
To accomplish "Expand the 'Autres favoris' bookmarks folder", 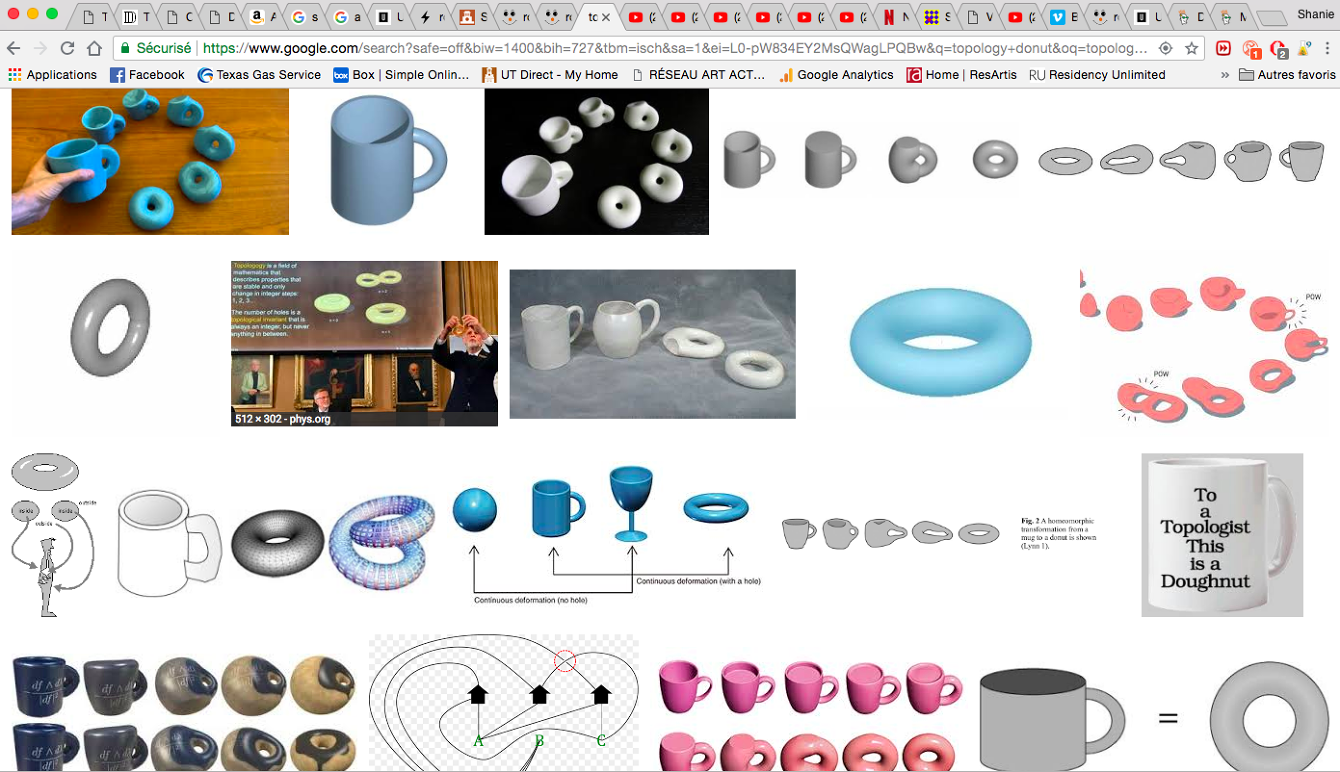I will tap(1291, 74).
